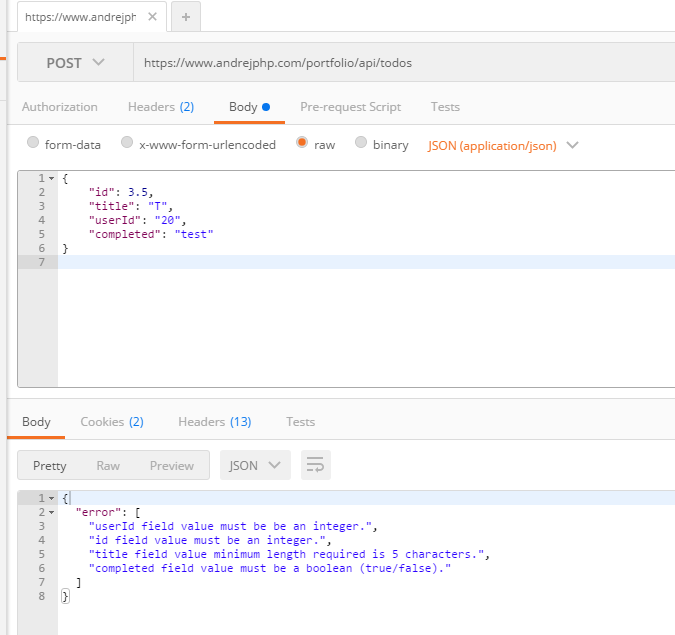
Task: Collapse the response root object at line 1
Action: [51, 498]
